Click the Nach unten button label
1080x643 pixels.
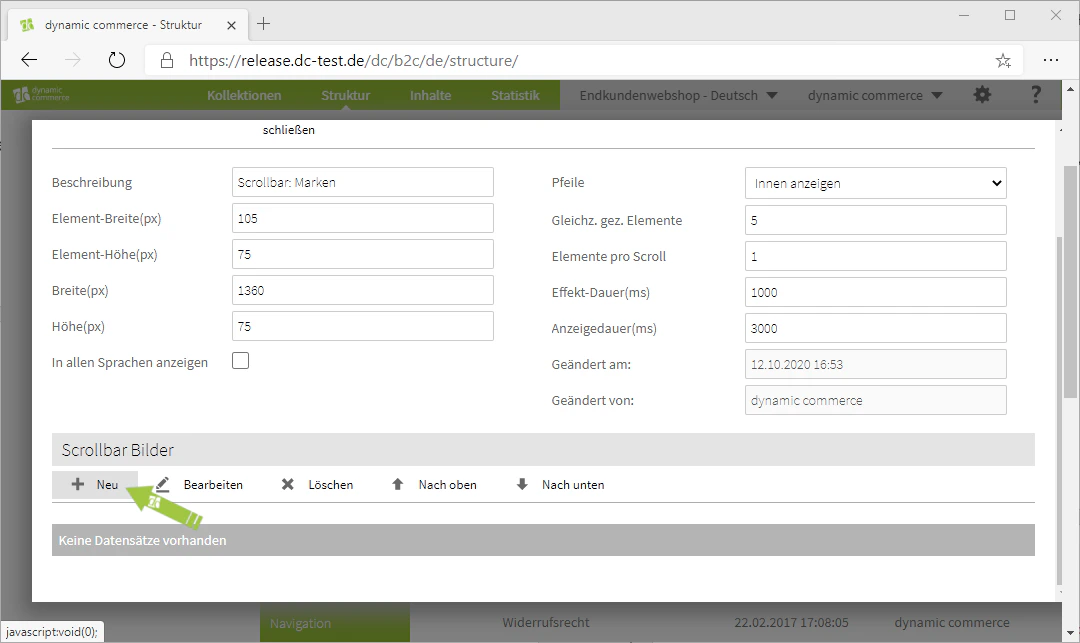573,485
